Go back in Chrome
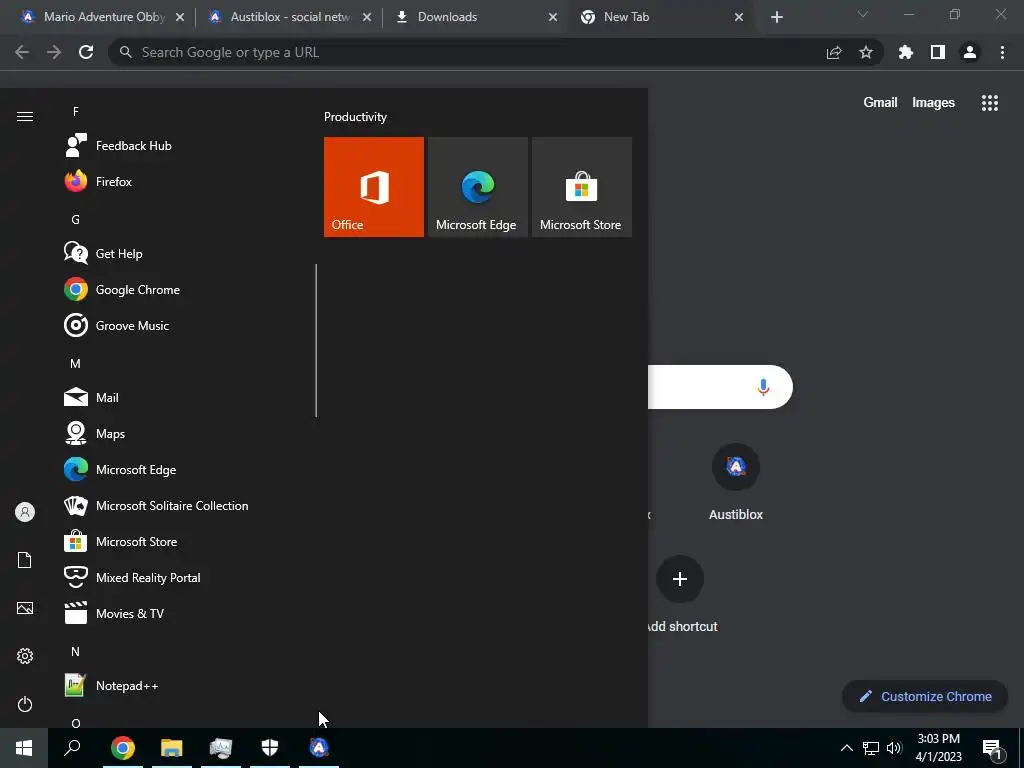Image resolution: width=1024 pixels, height=768 pixels. pos(22,52)
